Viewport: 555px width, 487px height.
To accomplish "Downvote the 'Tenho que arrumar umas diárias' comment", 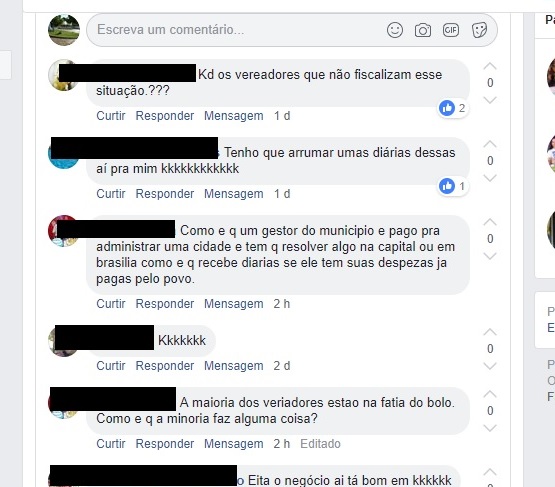I will [x=490, y=178].
